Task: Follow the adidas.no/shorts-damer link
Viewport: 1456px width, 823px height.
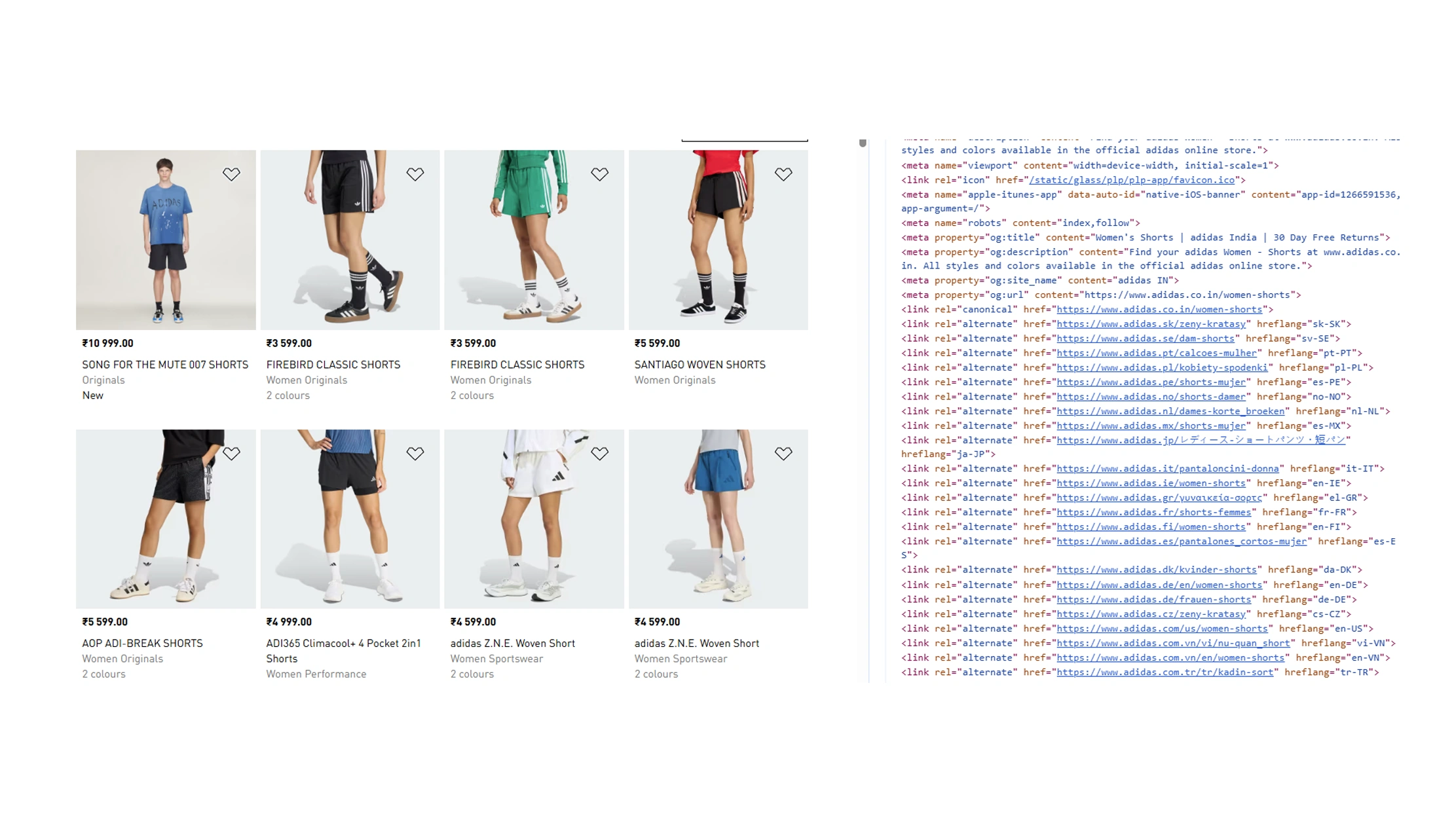Action: (x=1150, y=397)
